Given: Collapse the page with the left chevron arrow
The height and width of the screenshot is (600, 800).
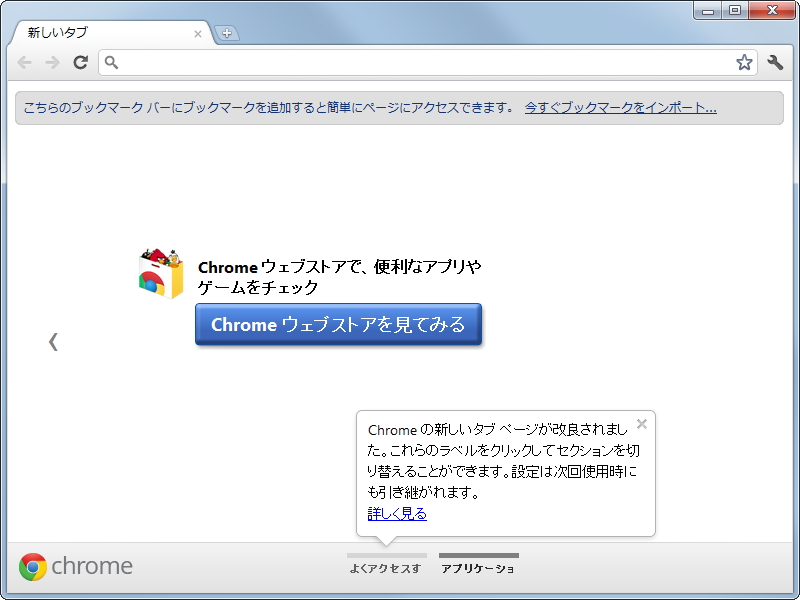Looking at the screenshot, I should tap(53, 341).
